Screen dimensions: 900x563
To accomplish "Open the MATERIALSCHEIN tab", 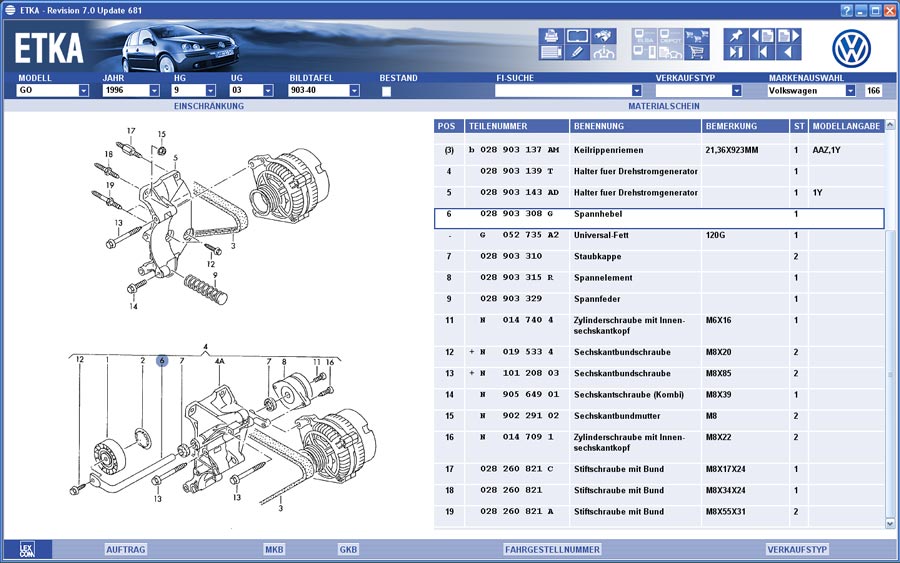I will 663,106.
